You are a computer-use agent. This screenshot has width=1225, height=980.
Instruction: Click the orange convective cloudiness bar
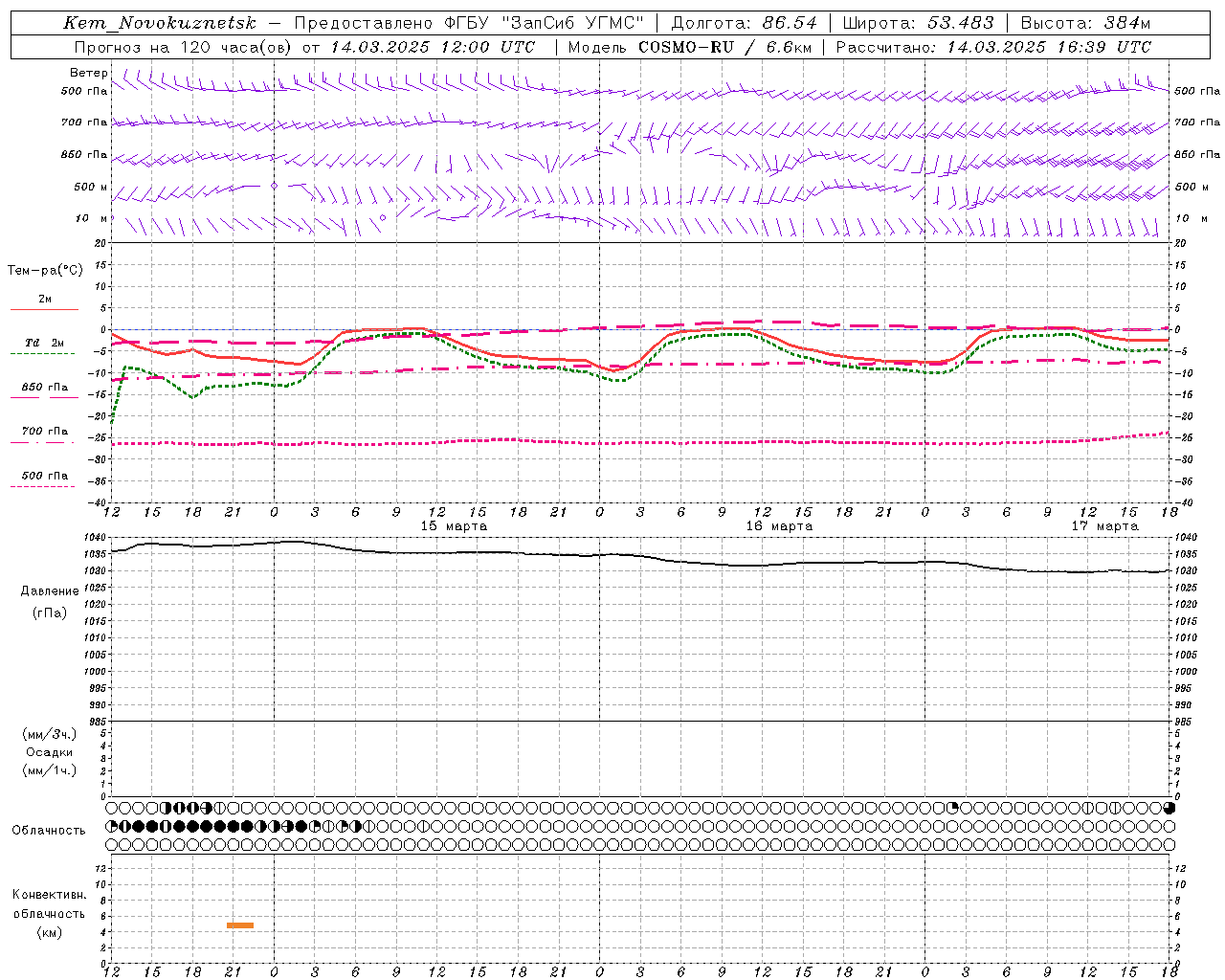240,924
